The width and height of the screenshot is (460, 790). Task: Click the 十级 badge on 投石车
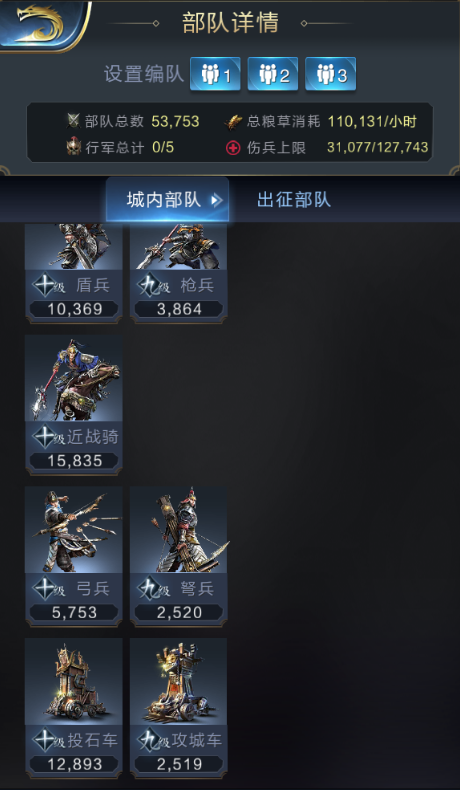pos(48,740)
